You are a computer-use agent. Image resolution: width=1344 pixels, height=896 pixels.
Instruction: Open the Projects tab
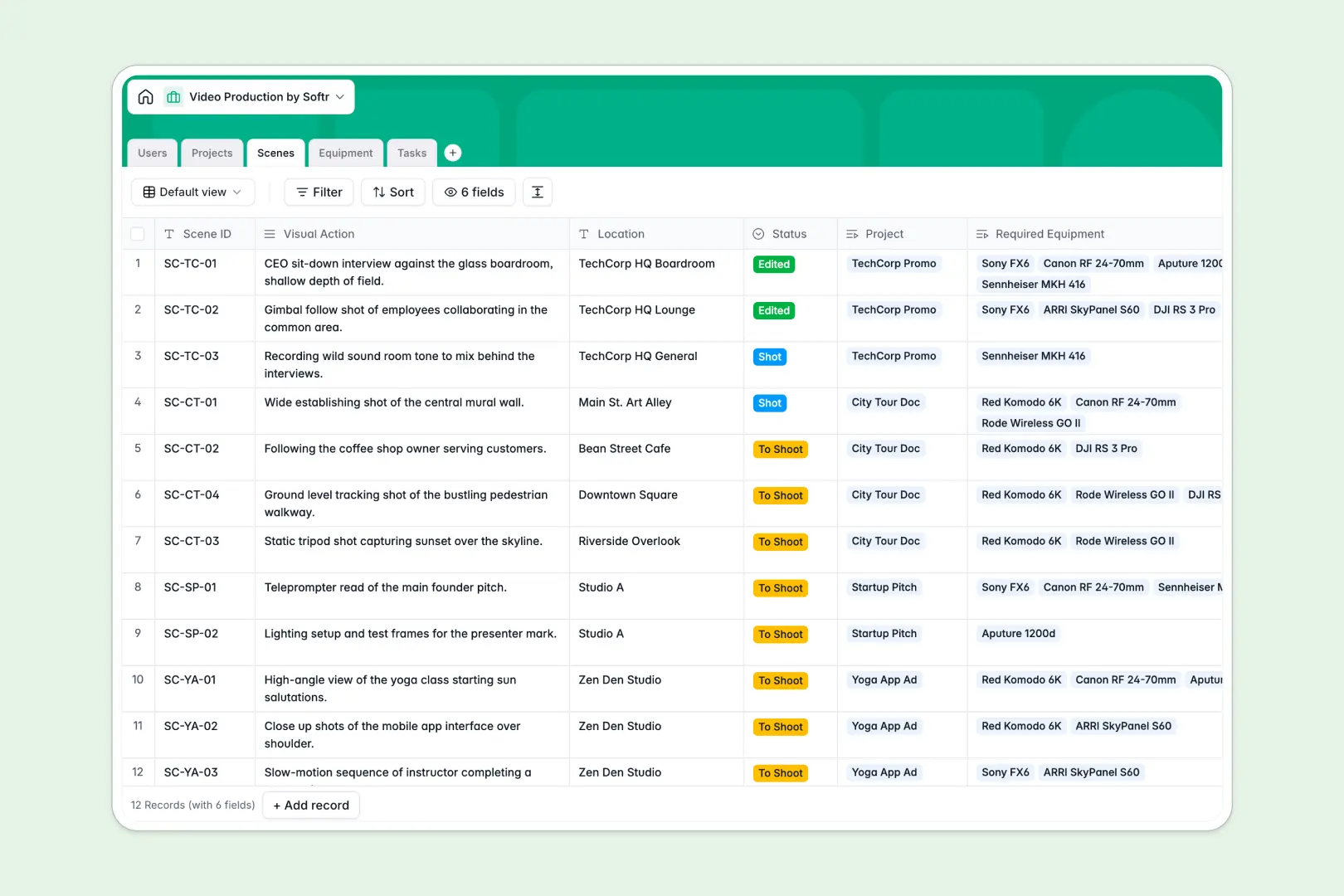tap(212, 153)
